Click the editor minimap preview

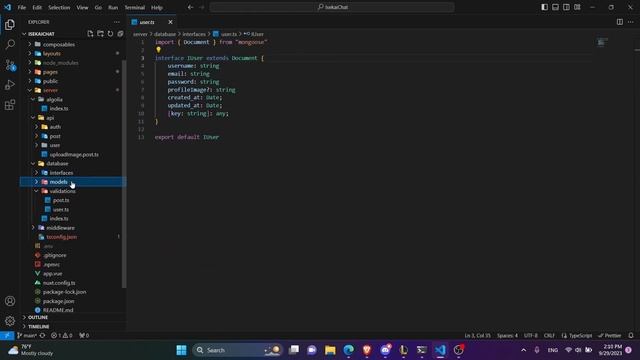pos(602,42)
